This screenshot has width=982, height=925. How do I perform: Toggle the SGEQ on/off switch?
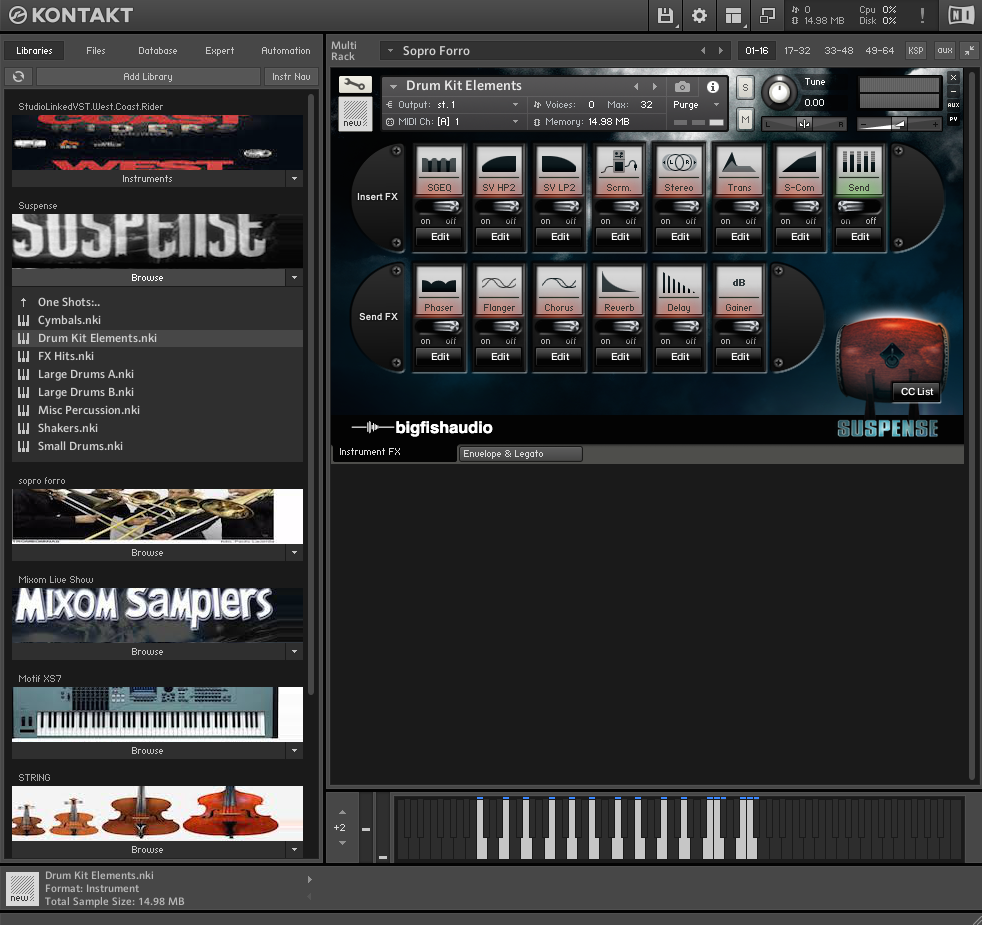(x=438, y=207)
